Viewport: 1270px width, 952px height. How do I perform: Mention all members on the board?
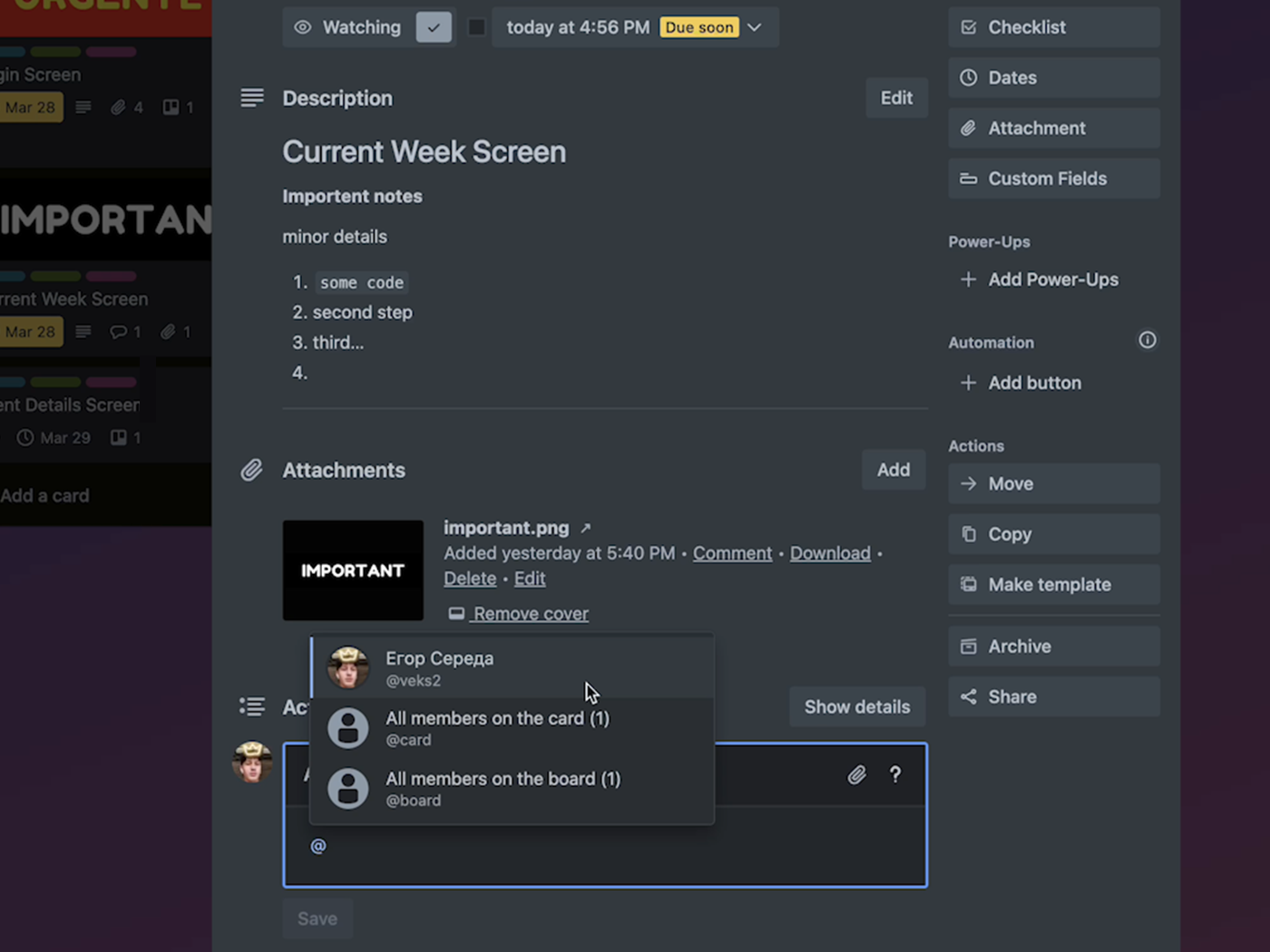513,789
